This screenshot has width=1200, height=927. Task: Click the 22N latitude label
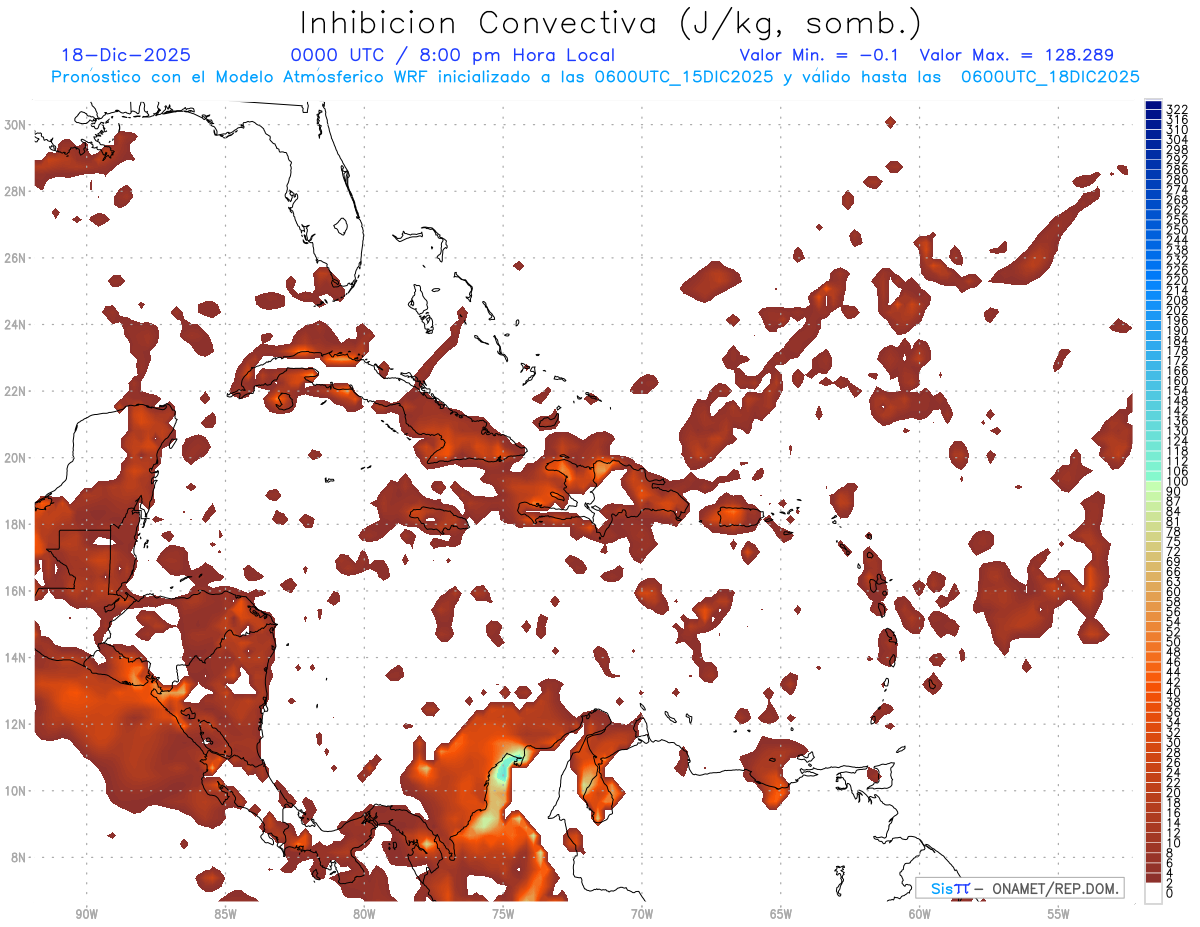[x=17, y=391]
